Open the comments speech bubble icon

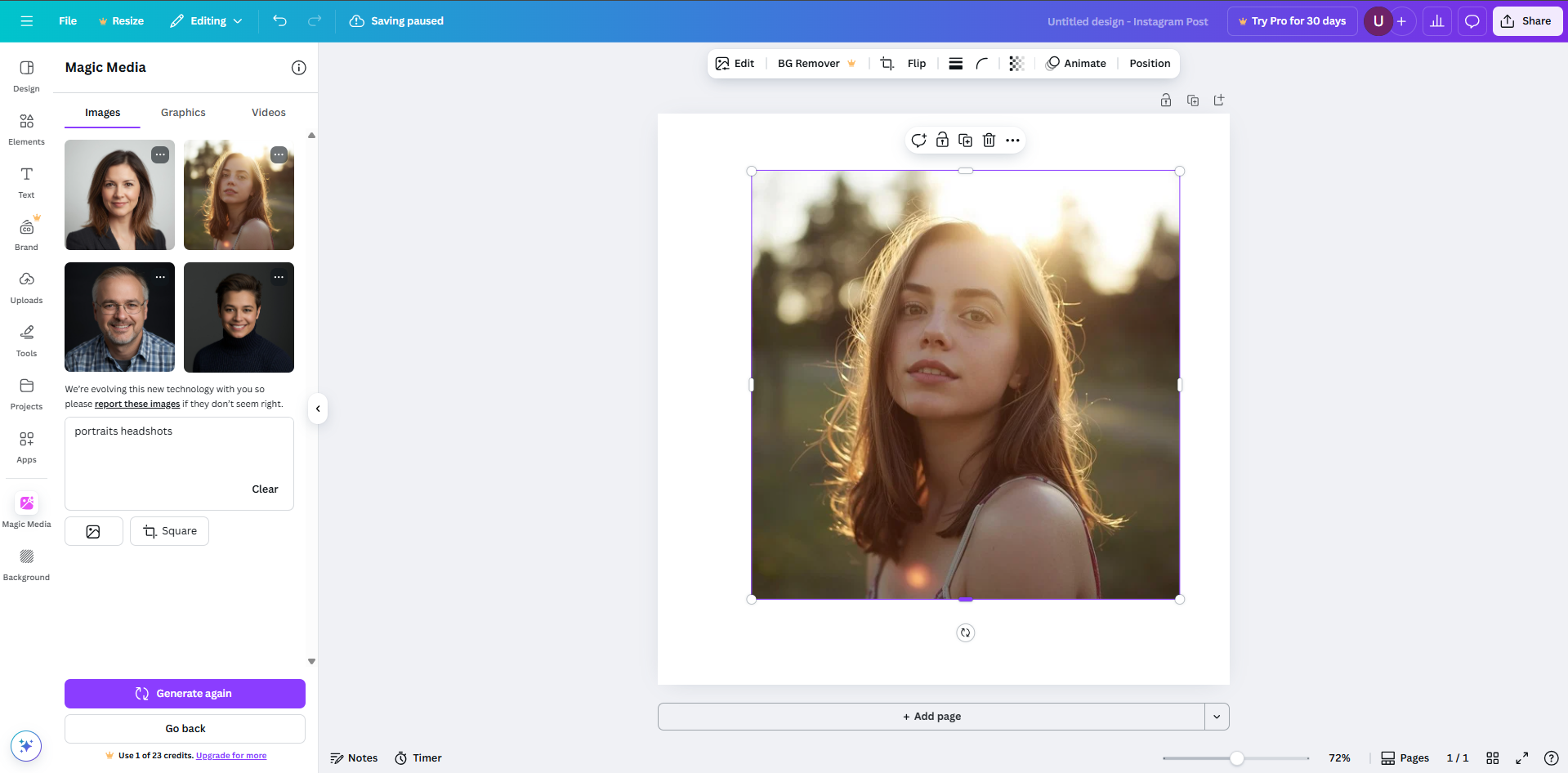1472,21
